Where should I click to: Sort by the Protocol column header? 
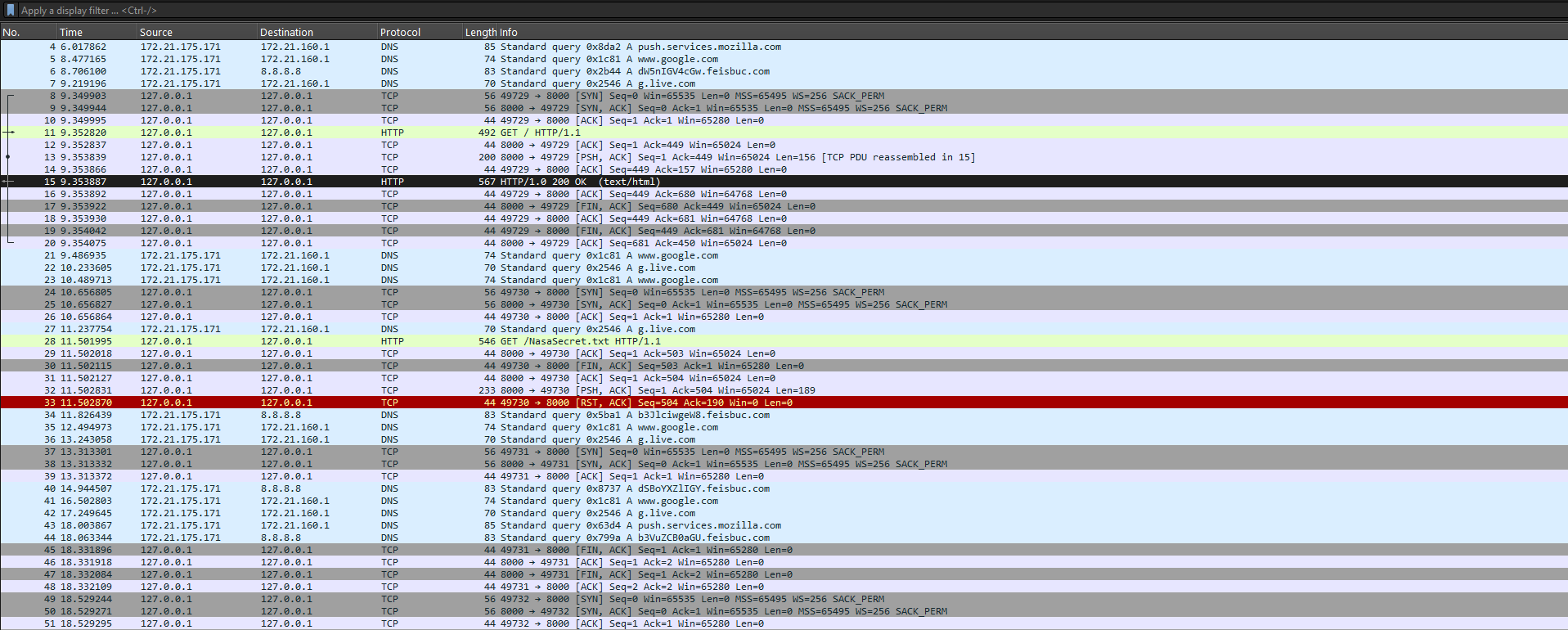click(420, 33)
